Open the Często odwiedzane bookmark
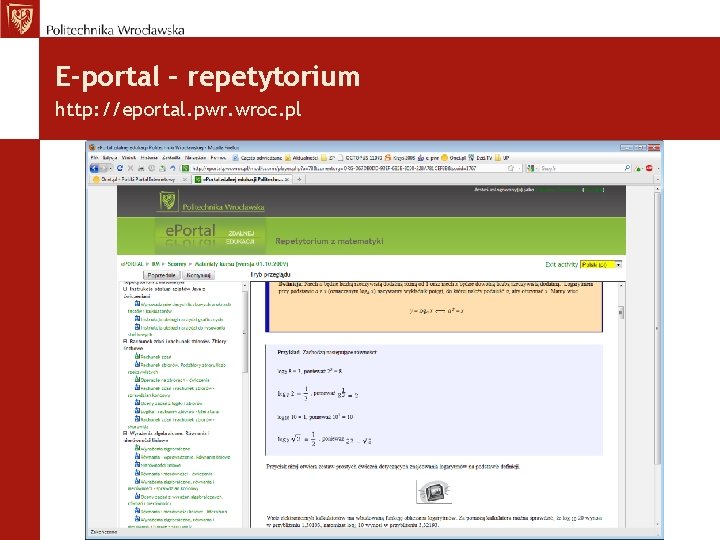The width and height of the screenshot is (720, 540). [257, 158]
